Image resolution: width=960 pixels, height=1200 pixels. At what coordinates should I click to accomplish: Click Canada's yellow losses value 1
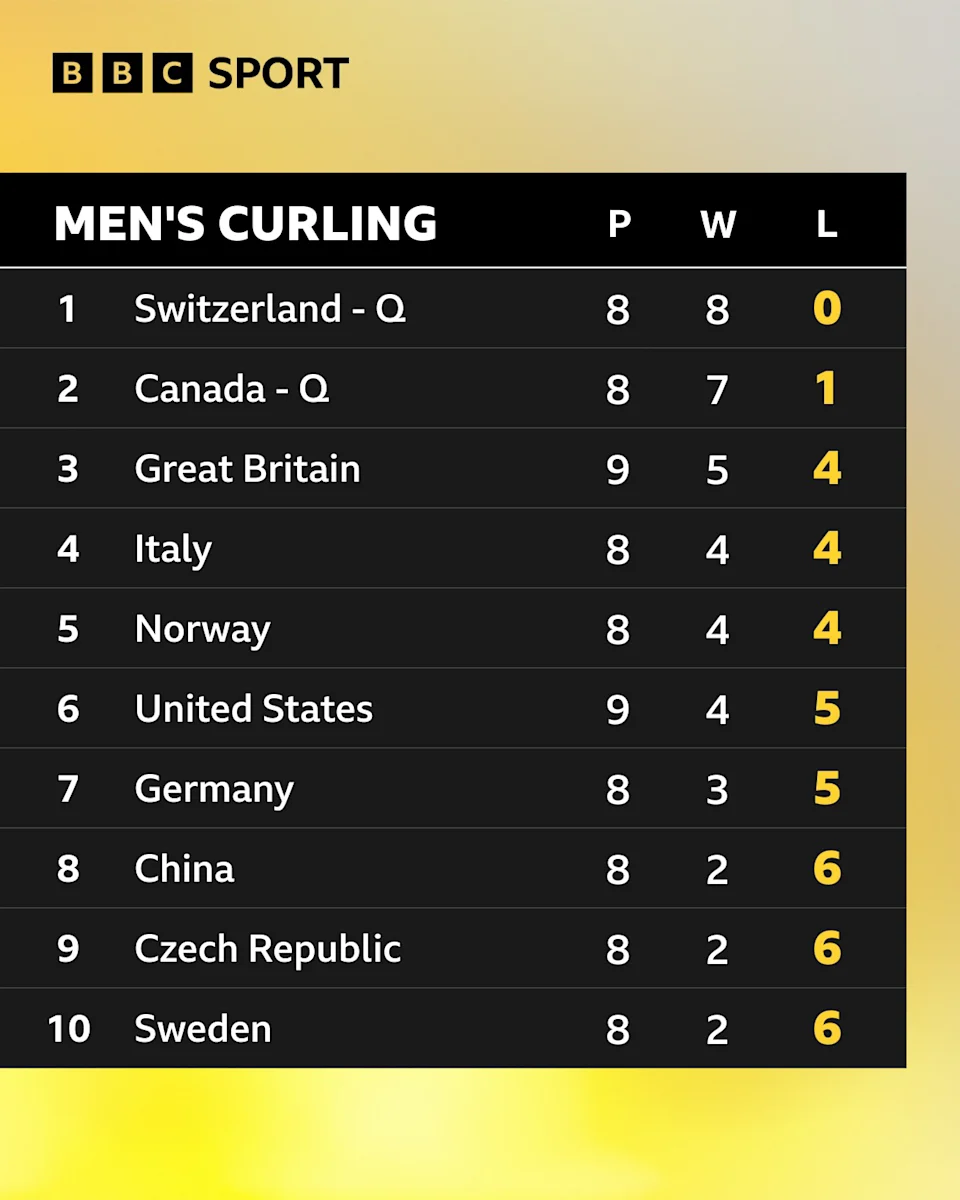point(826,389)
